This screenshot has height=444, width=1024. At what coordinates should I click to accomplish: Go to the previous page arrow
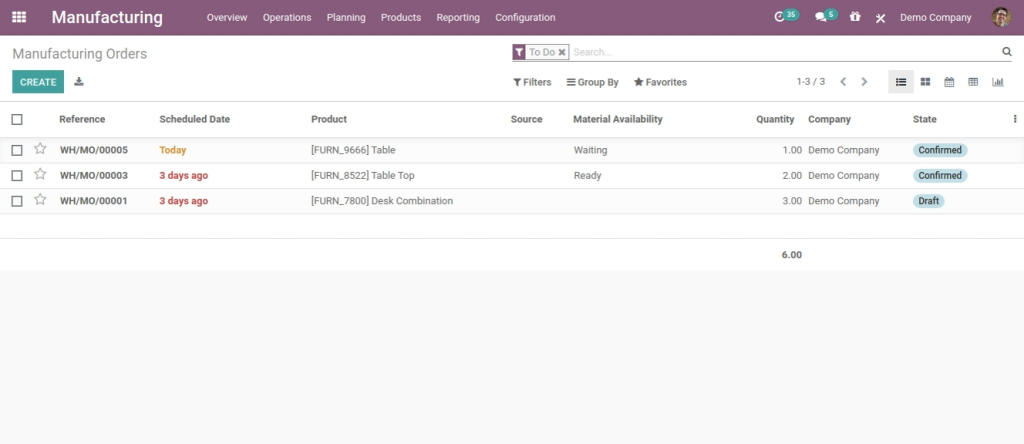(843, 82)
